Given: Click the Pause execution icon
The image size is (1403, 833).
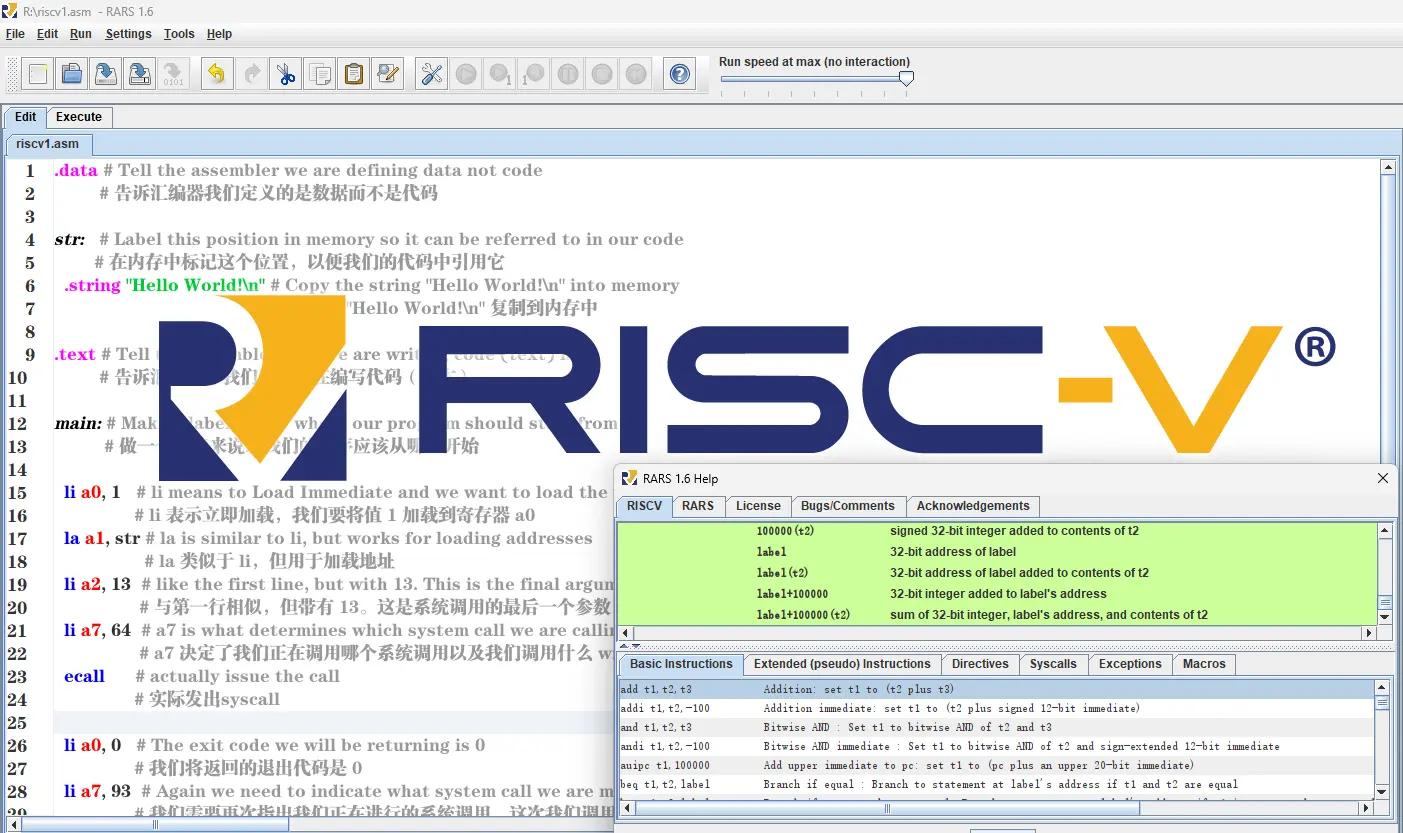Looking at the screenshot, I should tap(567, 74).
